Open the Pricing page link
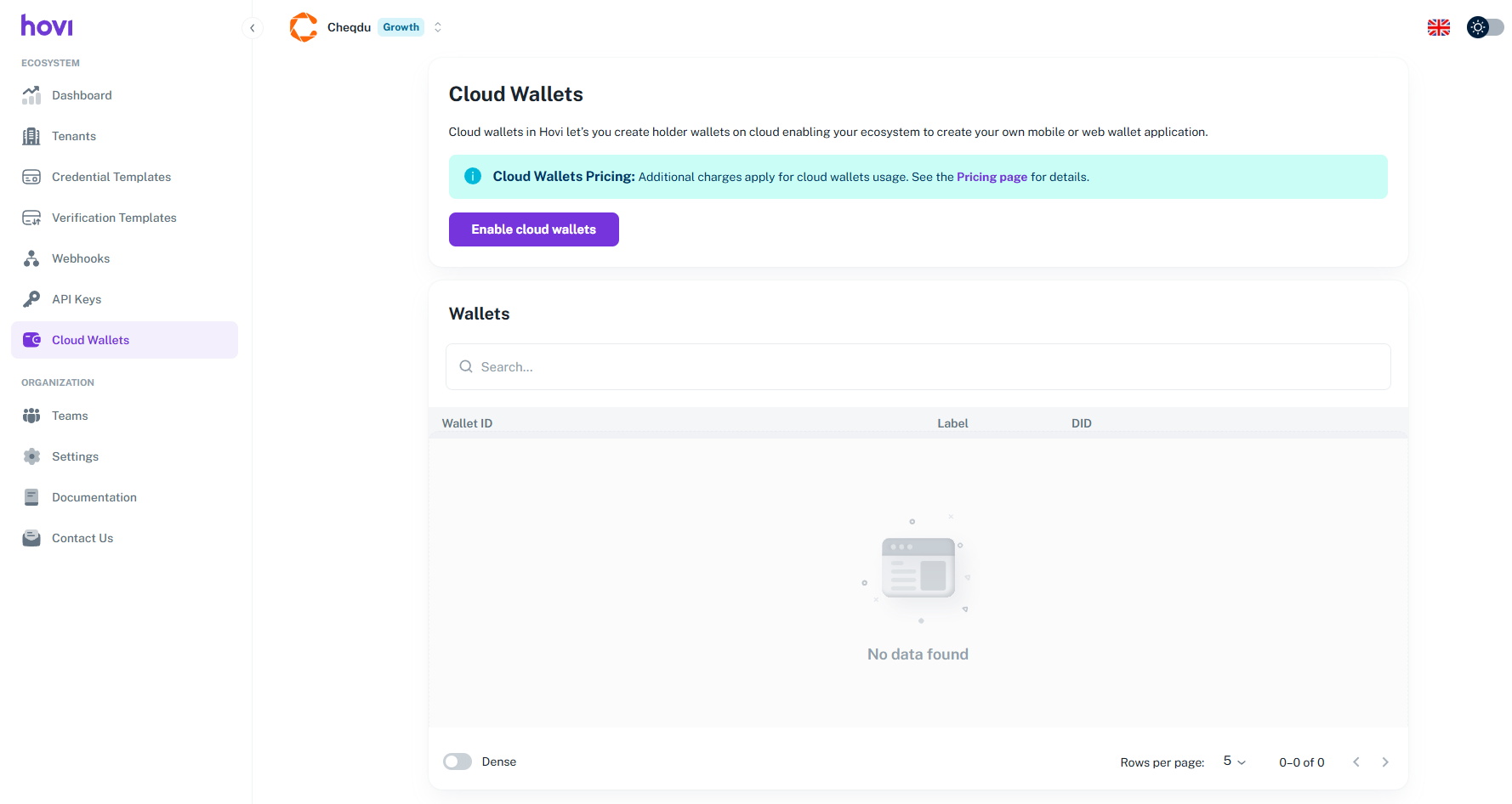Screen dimensions: 1512x804 [x=992, y=177]
